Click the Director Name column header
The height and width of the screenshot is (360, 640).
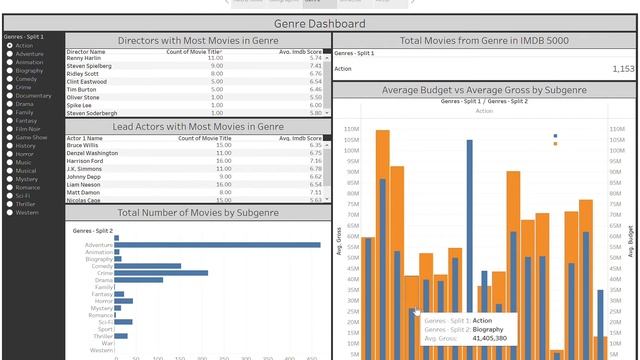pyautogui.click(x=86, y=52)
